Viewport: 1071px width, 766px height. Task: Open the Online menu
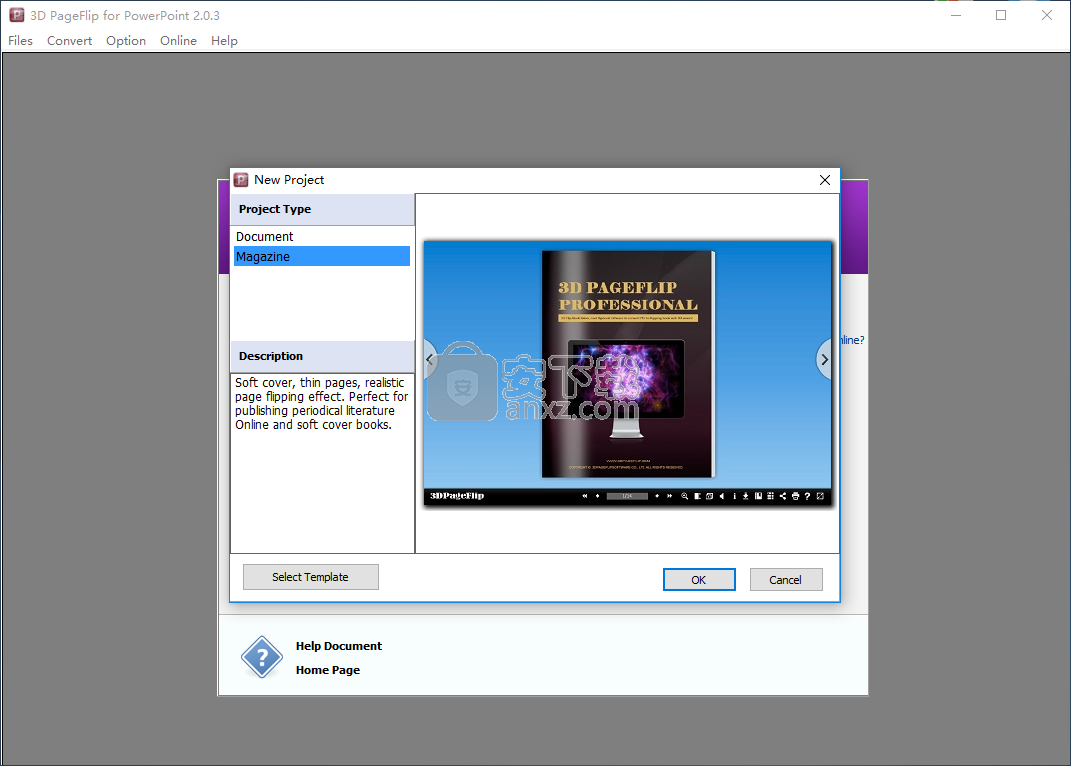click(178, 40)
